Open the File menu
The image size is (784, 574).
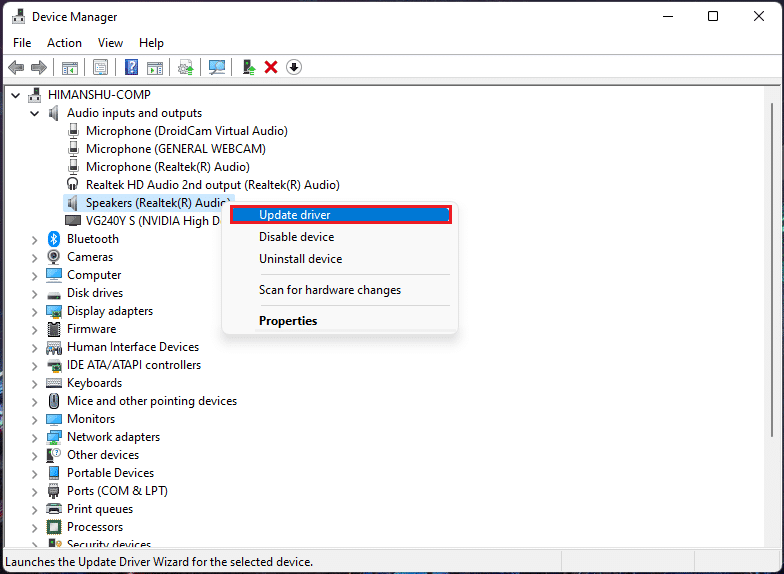click(22, 43)
